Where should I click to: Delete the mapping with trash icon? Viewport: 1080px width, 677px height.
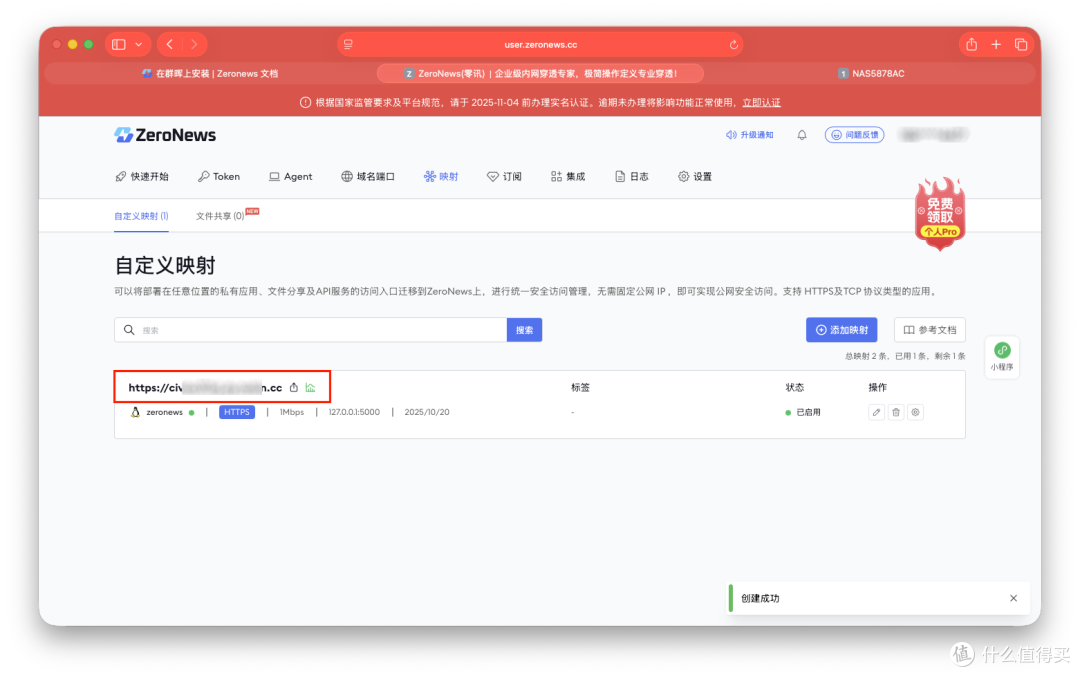896,413
